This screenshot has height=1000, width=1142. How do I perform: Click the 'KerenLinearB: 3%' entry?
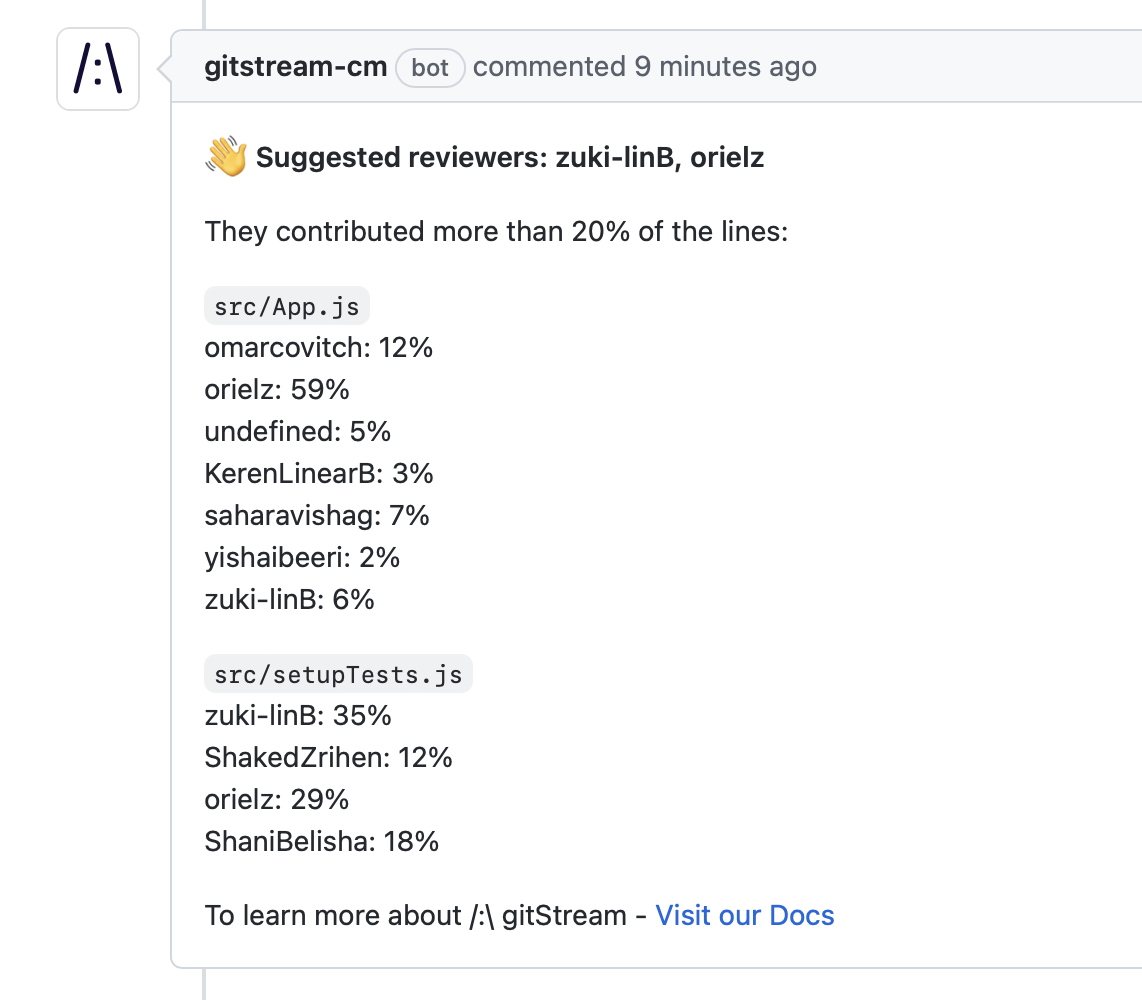pos(319,473)
